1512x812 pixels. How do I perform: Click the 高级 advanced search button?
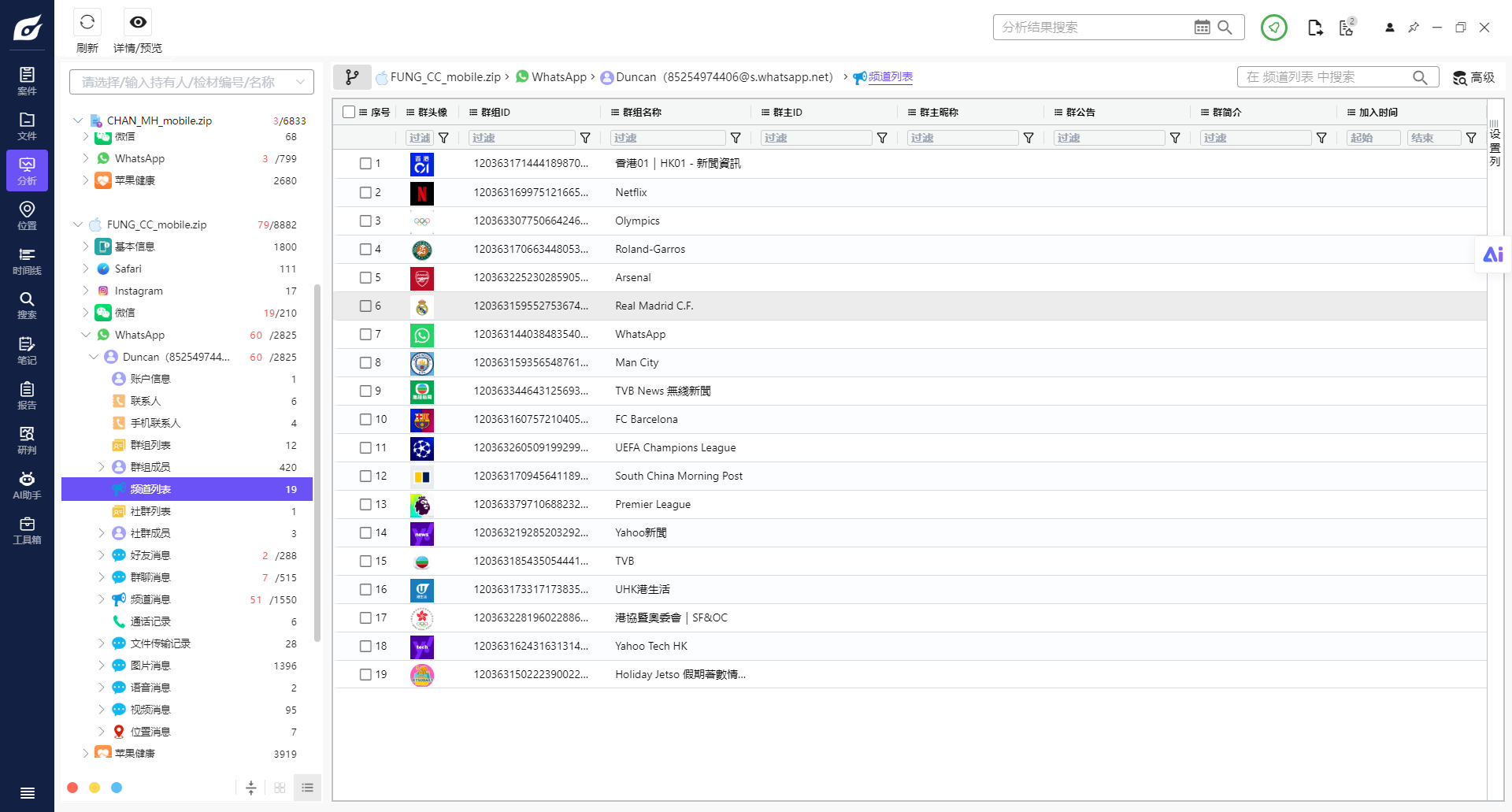[x=1473, y=77]
